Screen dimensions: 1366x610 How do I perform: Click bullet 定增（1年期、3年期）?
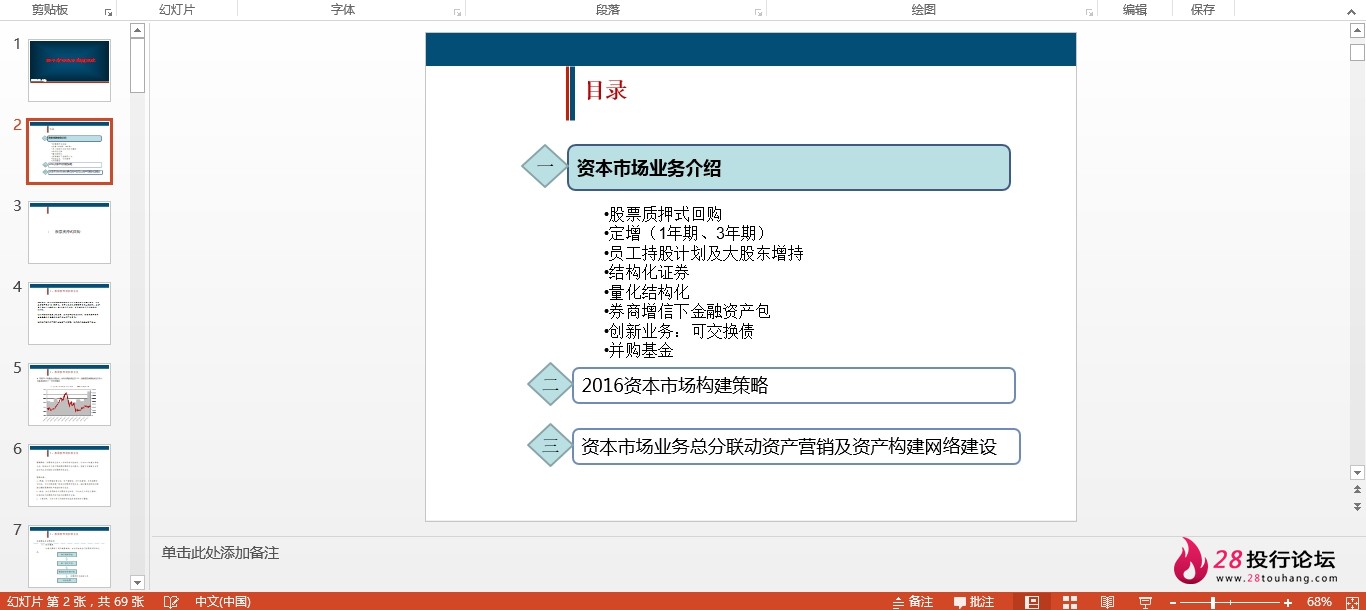tap(687, 233)
